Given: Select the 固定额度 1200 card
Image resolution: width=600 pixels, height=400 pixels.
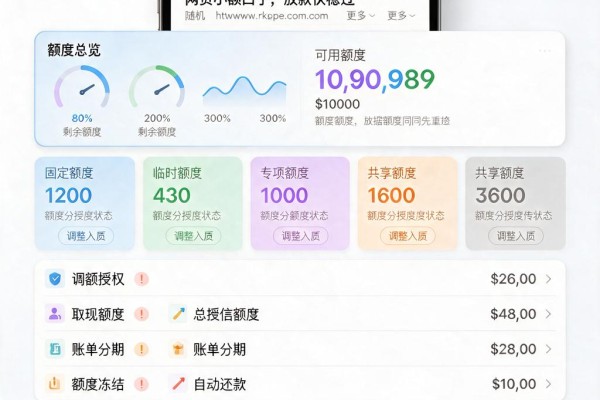Looking at the screenshot, I should click(85, 203).
